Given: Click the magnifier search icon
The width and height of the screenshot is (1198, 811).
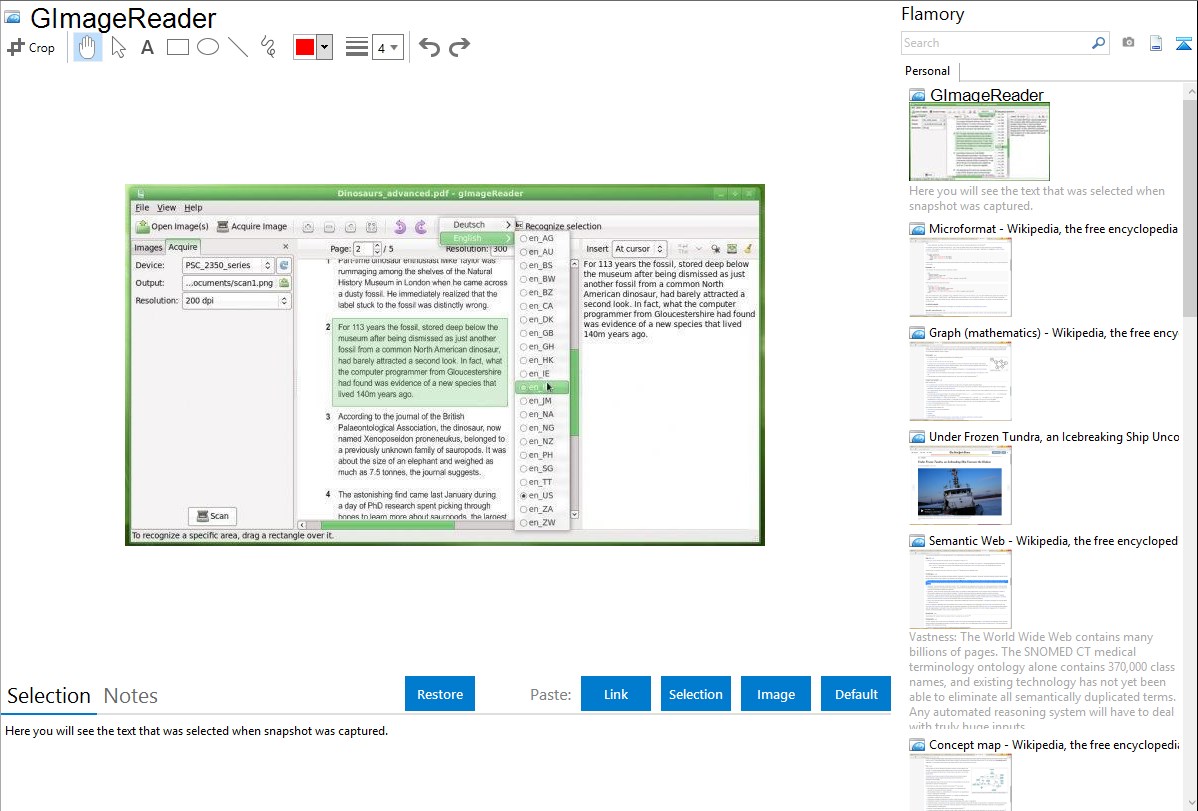Looking at the screenshot, I should (x=1098, y=43).
